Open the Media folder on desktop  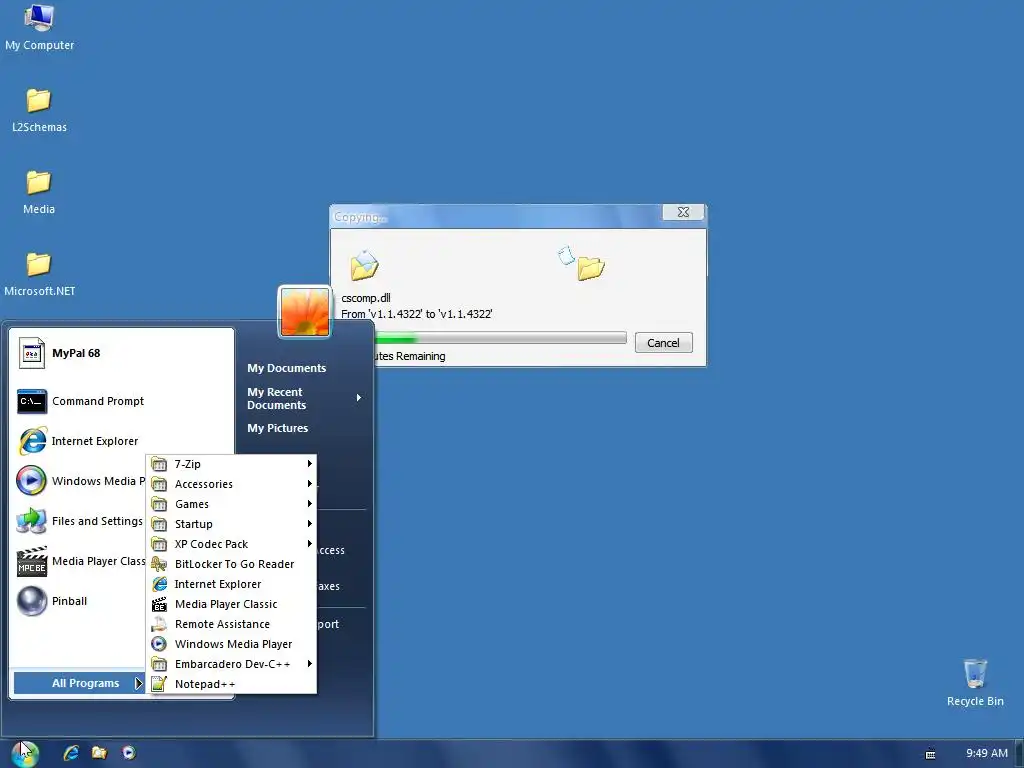click(39, 192)
